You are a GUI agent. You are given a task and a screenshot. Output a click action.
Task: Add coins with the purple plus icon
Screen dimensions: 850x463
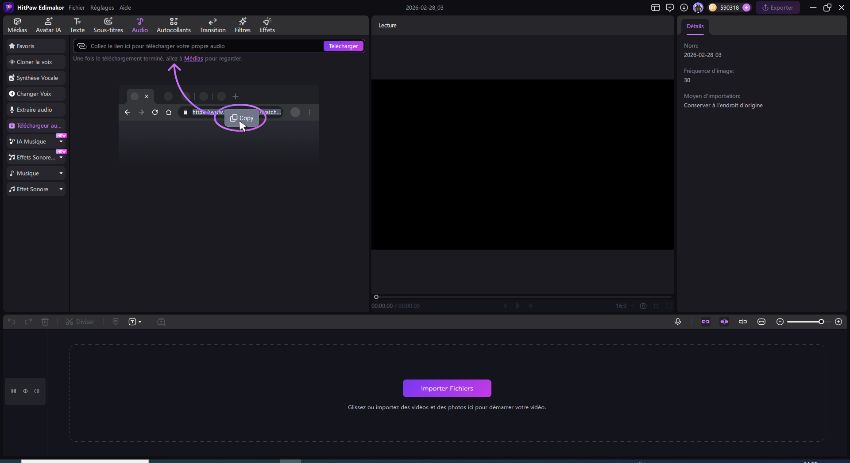point(746,7)
